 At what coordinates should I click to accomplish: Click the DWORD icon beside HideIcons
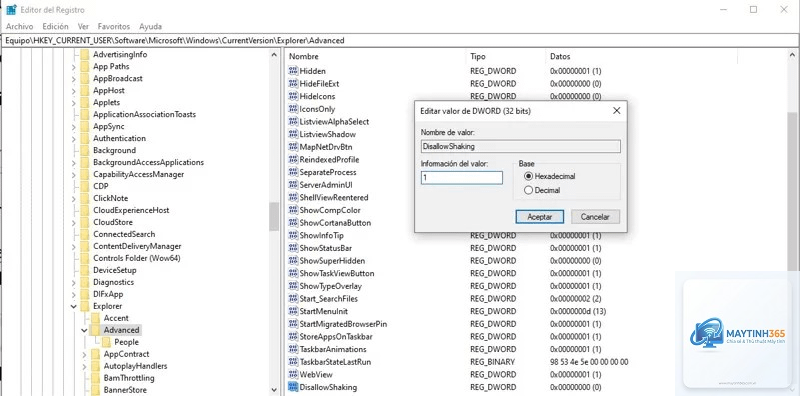pyautogui.click(x=293, y=96)
